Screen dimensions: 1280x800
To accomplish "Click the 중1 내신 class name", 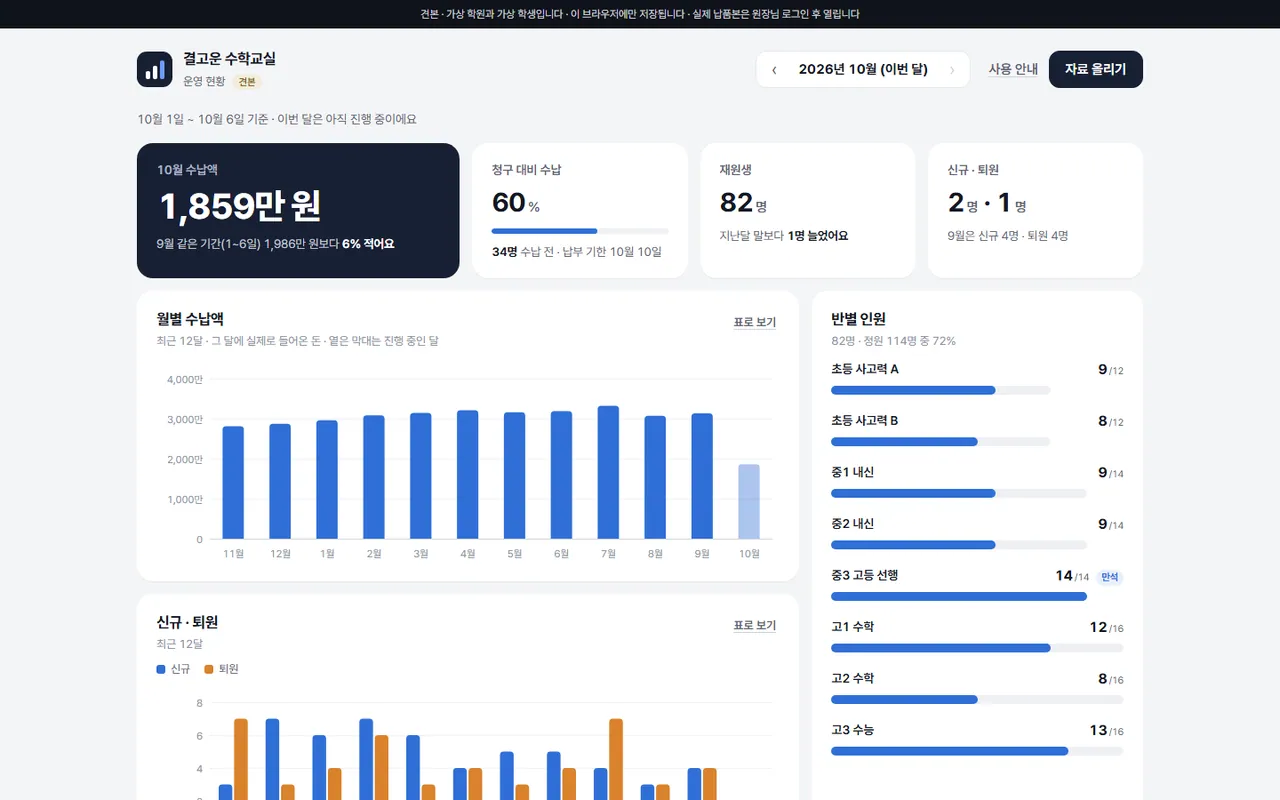I will tap(853, 472).
